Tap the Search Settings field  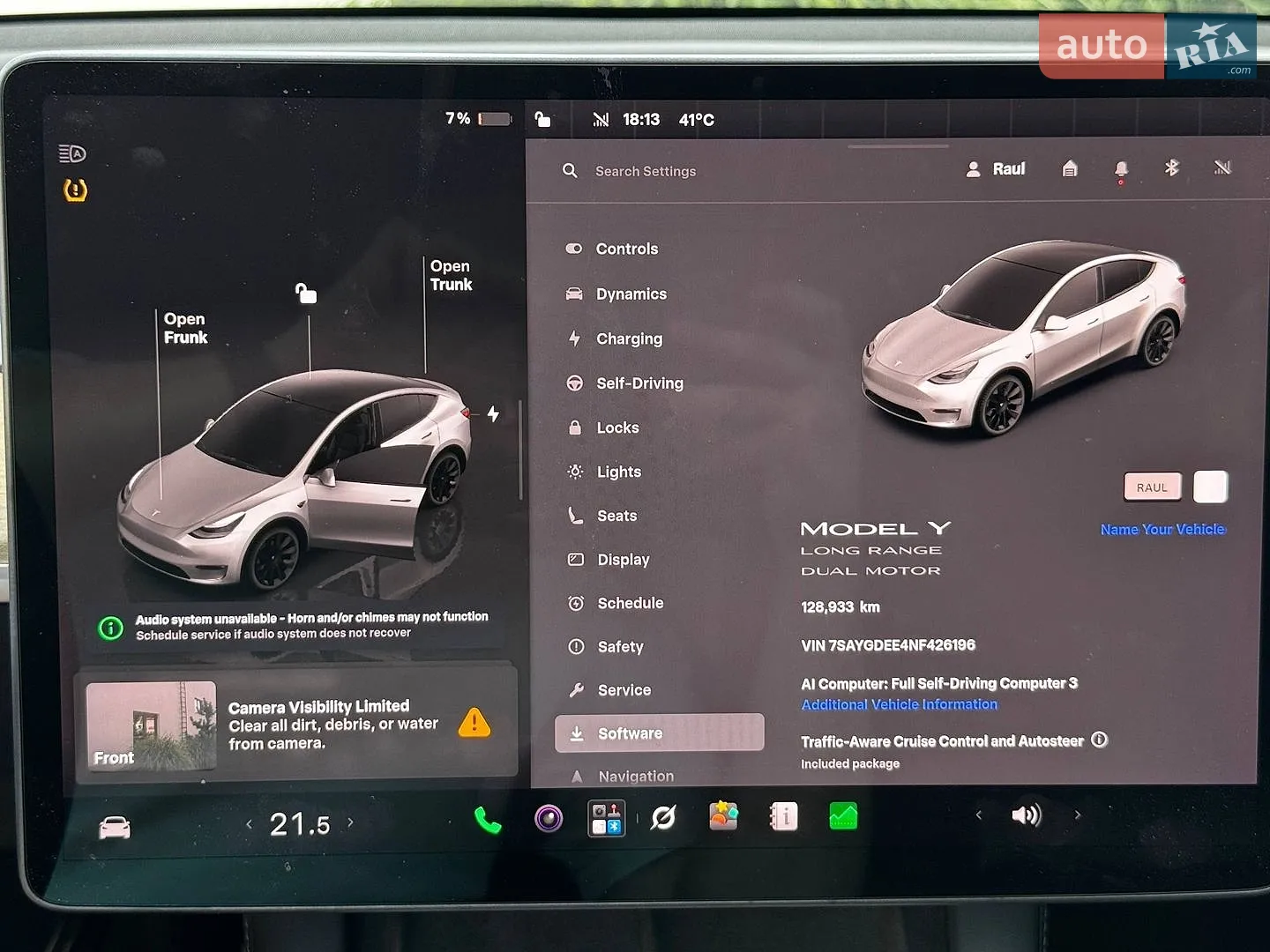(x=646, y=171)
